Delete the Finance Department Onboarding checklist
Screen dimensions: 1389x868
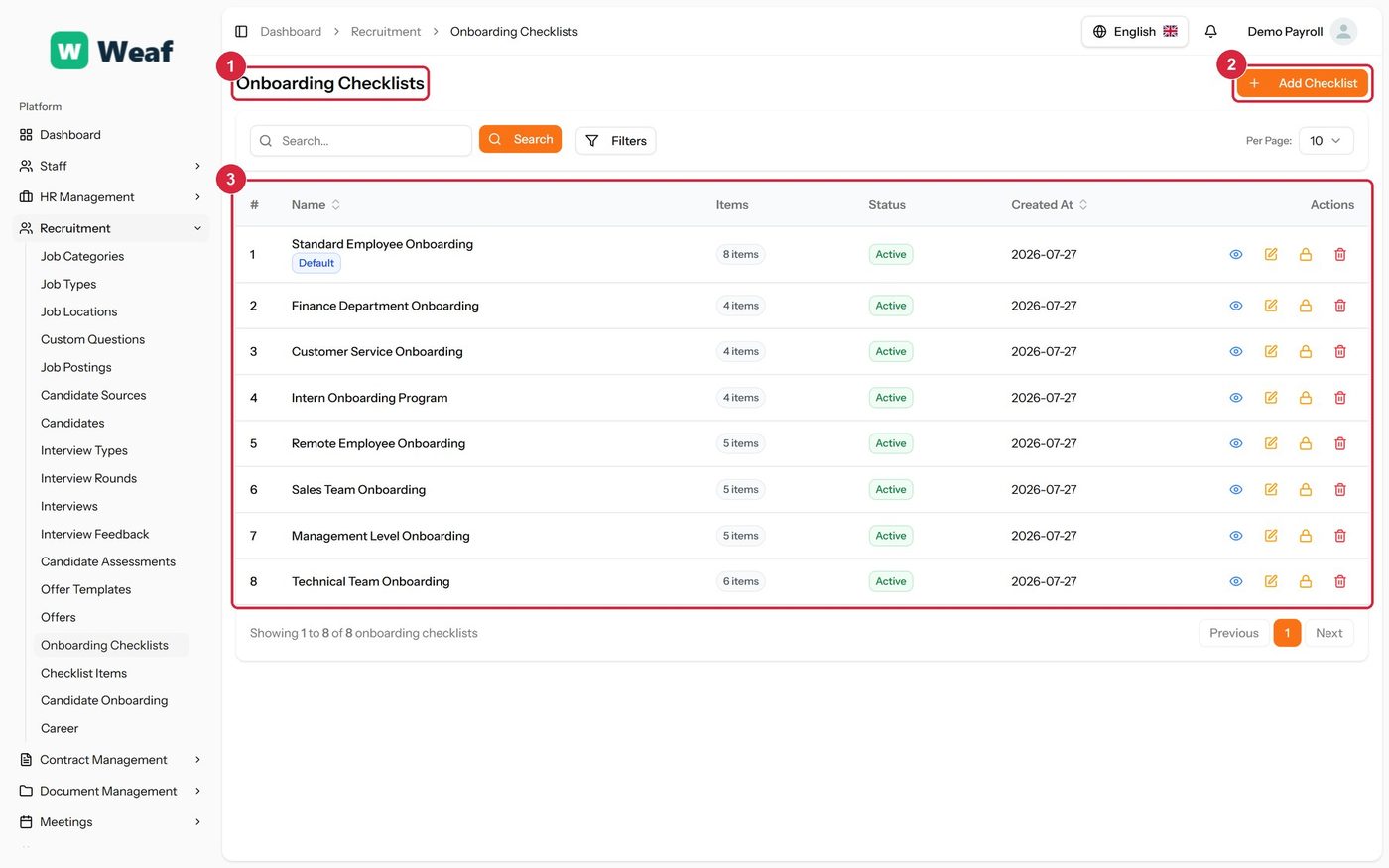click(x=1340, y=306)
